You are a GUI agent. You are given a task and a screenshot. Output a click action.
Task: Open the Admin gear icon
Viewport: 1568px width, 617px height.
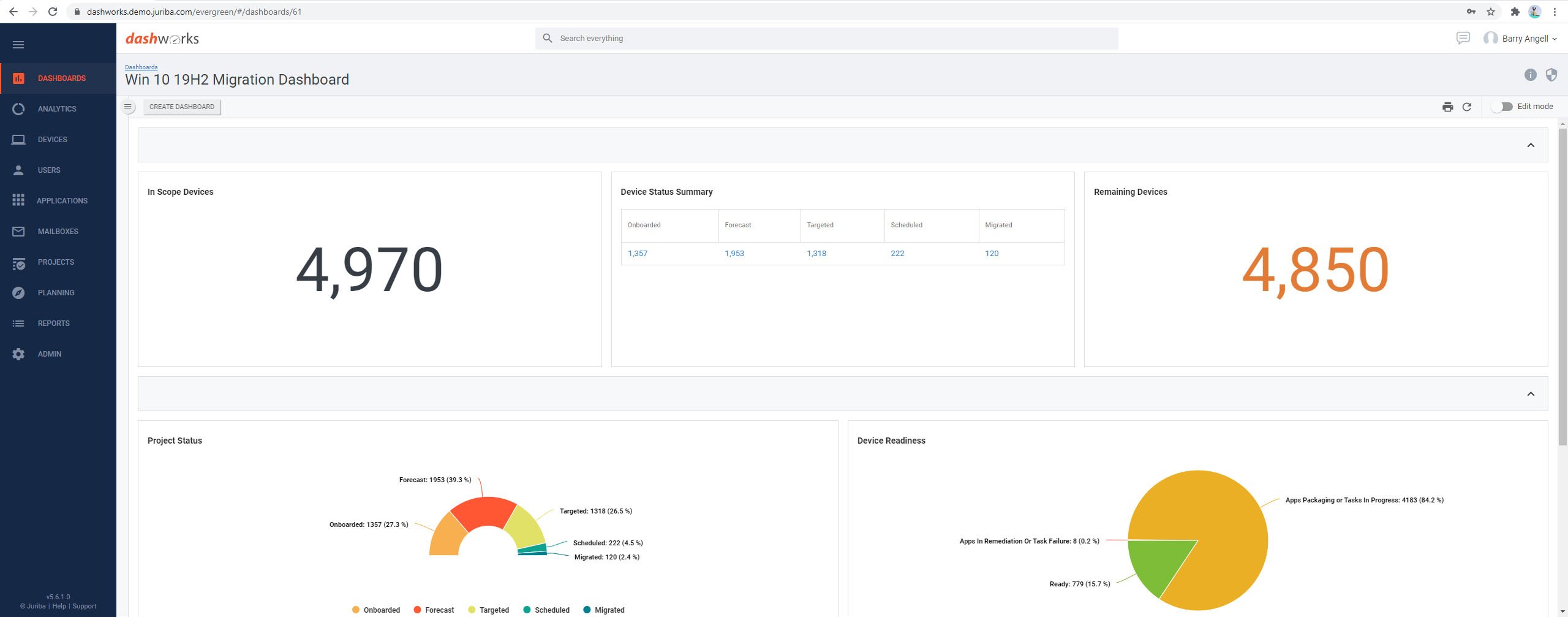pos(18,354)
